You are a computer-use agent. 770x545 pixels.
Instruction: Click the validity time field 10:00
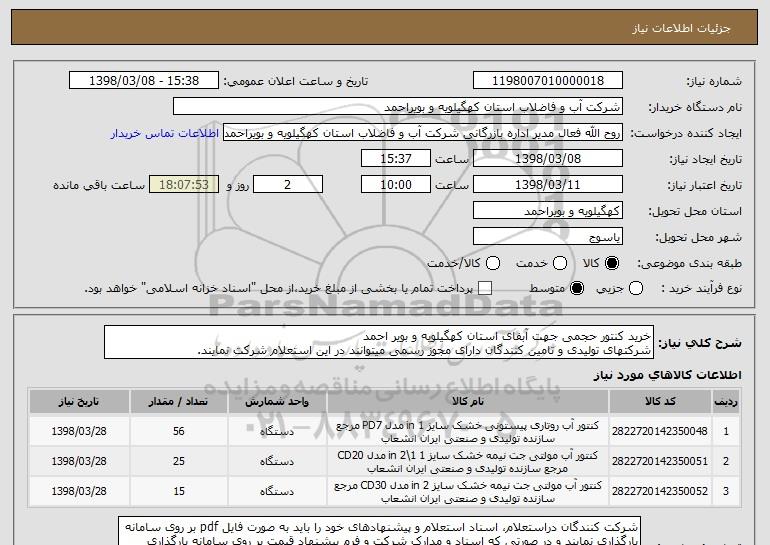(396, 185)
